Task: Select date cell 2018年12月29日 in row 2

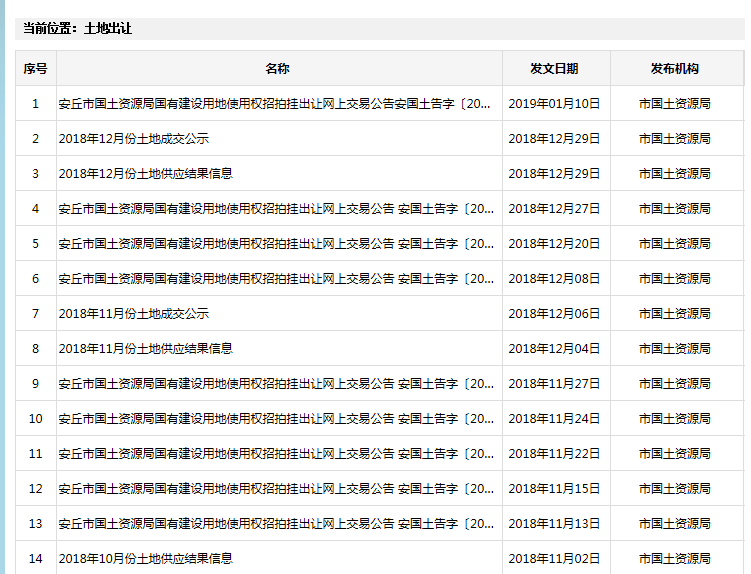Action: point(554,138)
